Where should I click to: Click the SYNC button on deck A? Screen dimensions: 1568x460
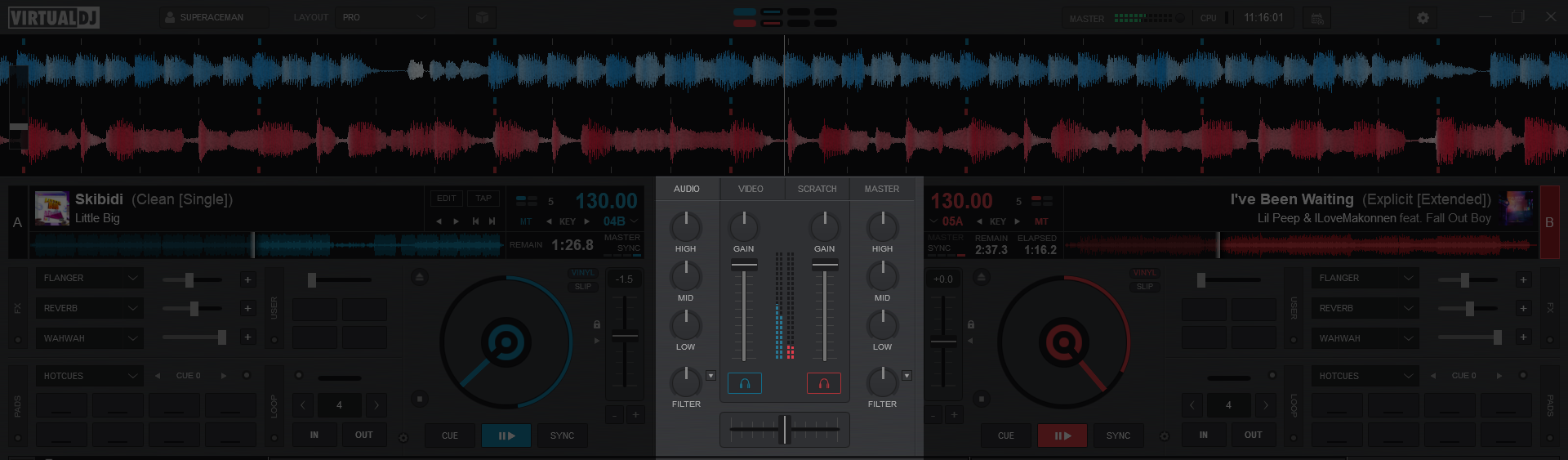point(562,435)
